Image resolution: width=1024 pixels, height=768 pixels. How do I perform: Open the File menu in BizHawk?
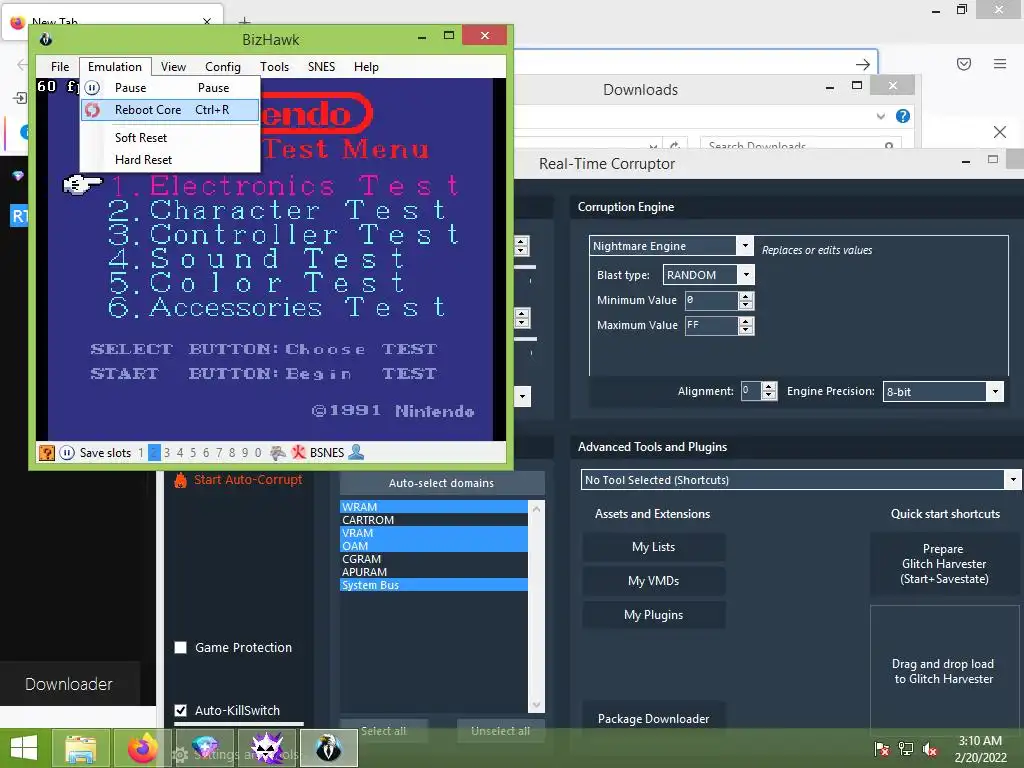tap(60, 67)
